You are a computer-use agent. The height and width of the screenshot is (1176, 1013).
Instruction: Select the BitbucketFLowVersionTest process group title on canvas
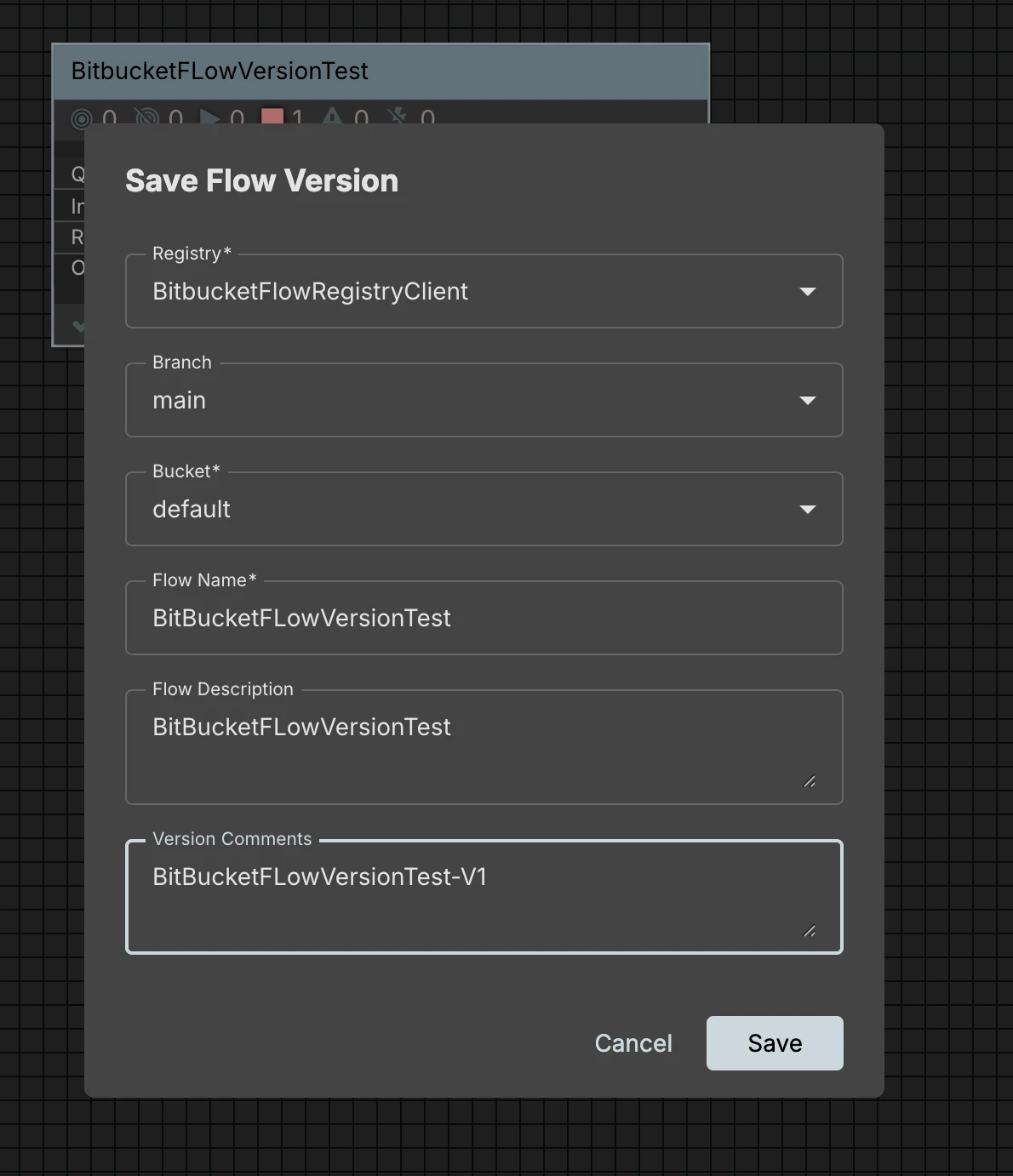(x=220, y=71)
